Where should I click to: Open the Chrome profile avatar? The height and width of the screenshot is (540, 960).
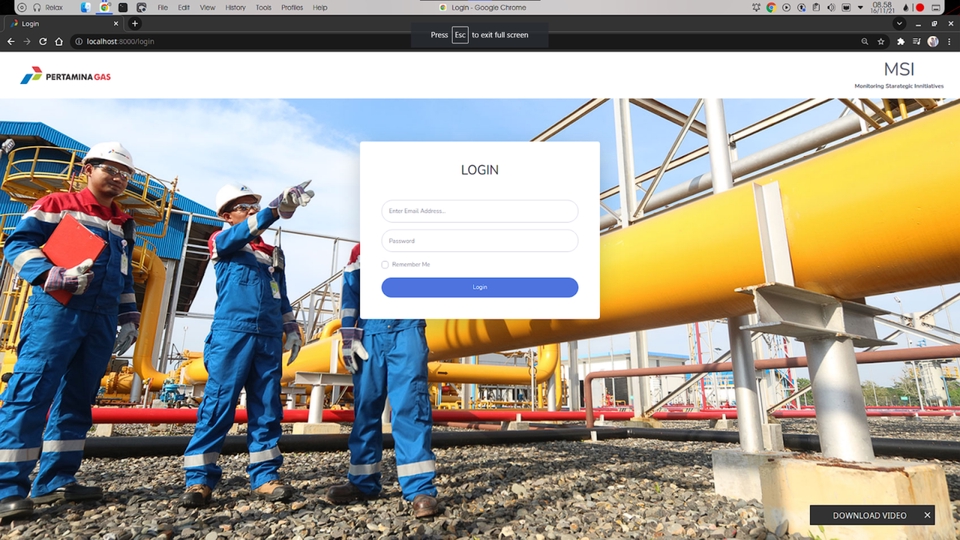[932, 42]
